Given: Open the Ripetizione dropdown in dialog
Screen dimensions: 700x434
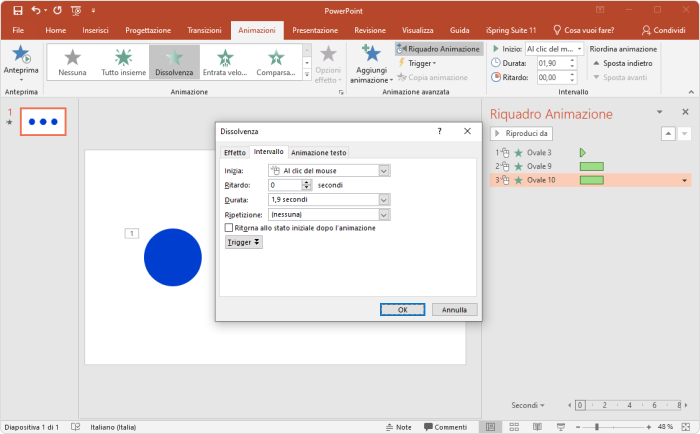Looking at the screenshot, I should (383, 215).
